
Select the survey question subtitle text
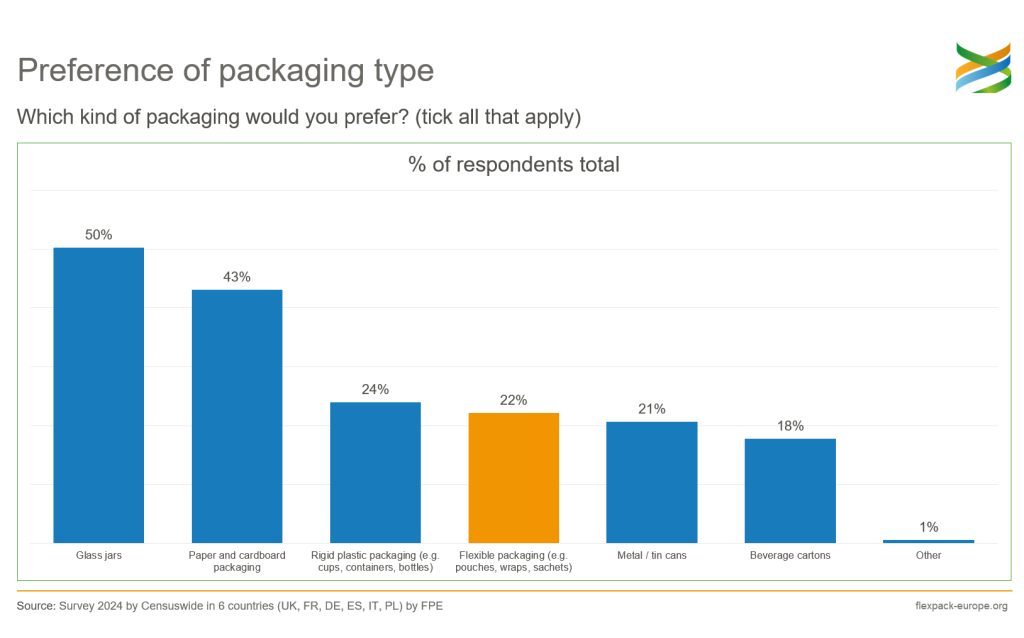[x=299, y=117]
